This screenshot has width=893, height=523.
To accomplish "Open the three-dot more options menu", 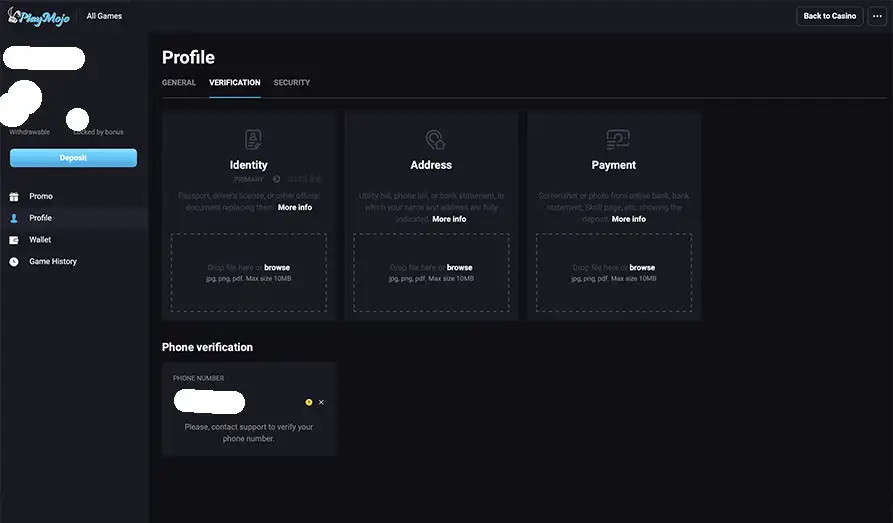I will 877,16.
